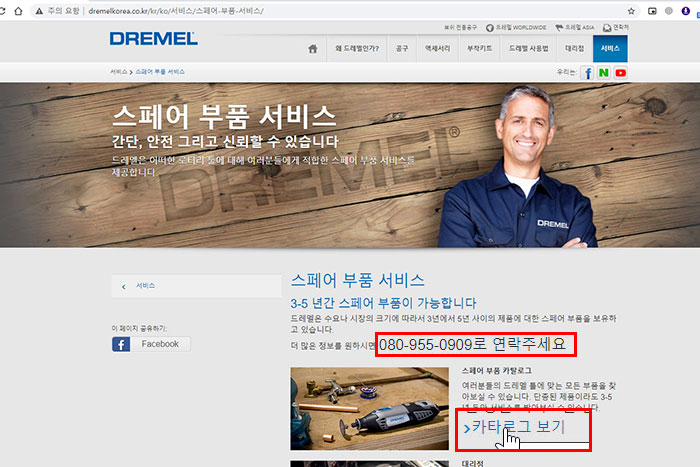
Task: Open the green Naver social icon
Action: [x=604, y=73]
